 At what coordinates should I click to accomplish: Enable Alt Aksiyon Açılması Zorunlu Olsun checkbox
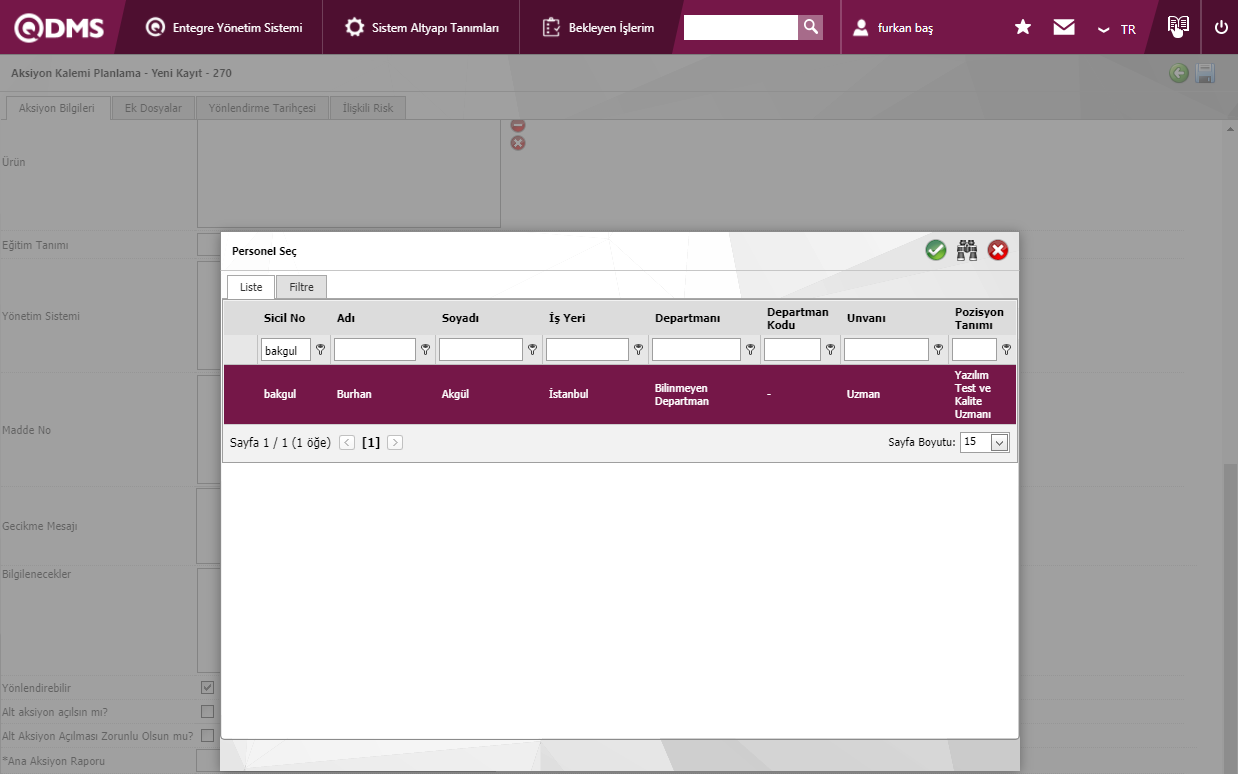click(x=208, y=736)
